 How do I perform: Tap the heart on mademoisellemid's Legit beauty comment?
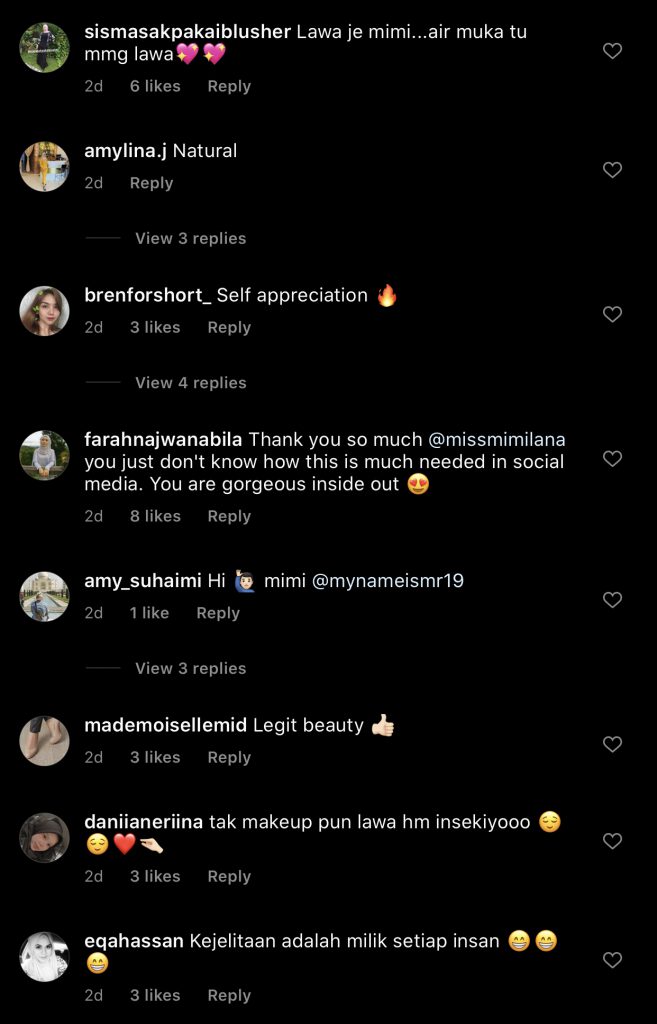tap(613, 744)
